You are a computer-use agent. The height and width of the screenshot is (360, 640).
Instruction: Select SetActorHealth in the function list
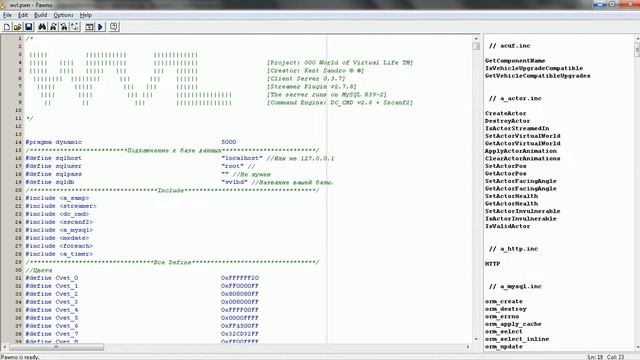[x=511, y=196]
